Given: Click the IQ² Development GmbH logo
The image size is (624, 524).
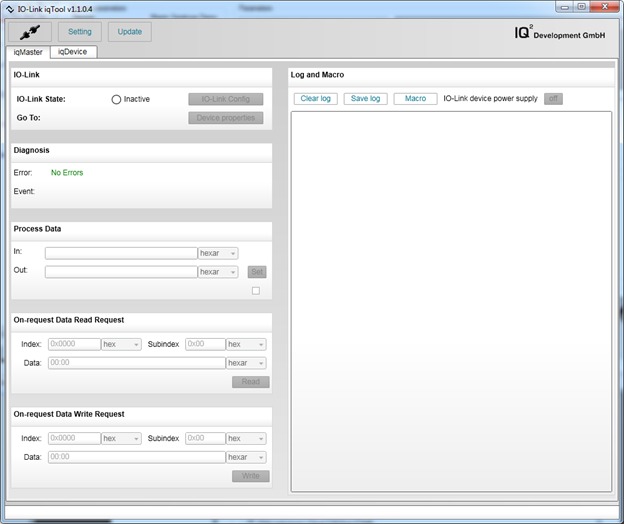Looking at the screenshot, I should pyautogui.click(x=560, y=33).
